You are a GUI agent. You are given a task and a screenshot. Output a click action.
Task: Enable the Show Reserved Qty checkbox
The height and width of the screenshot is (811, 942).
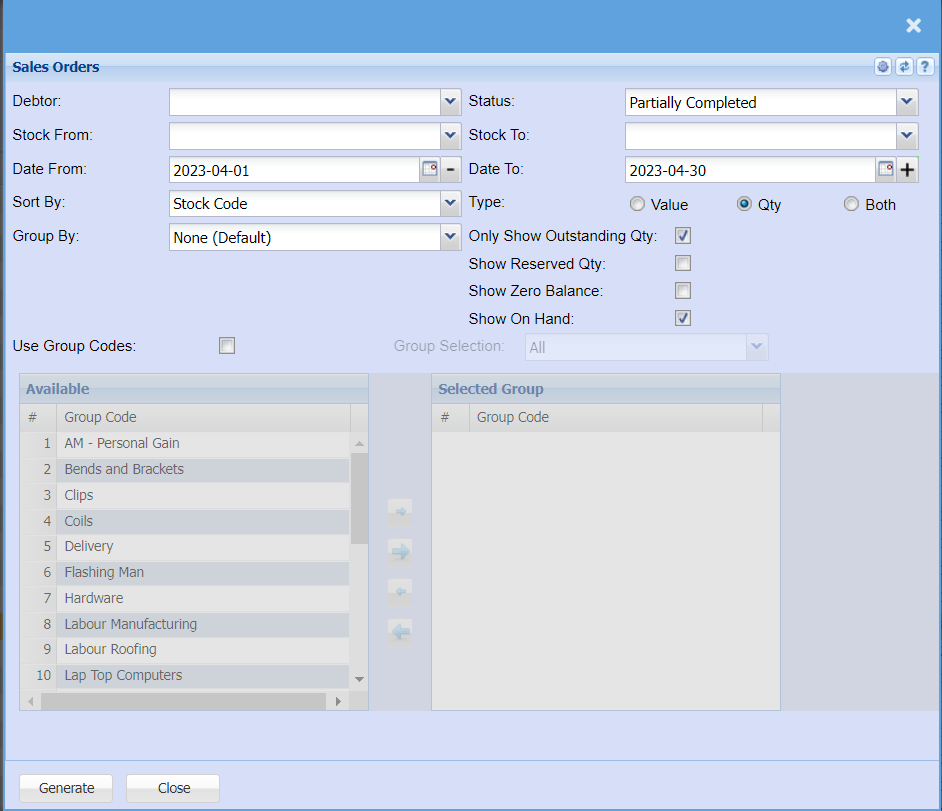point(683,264)
